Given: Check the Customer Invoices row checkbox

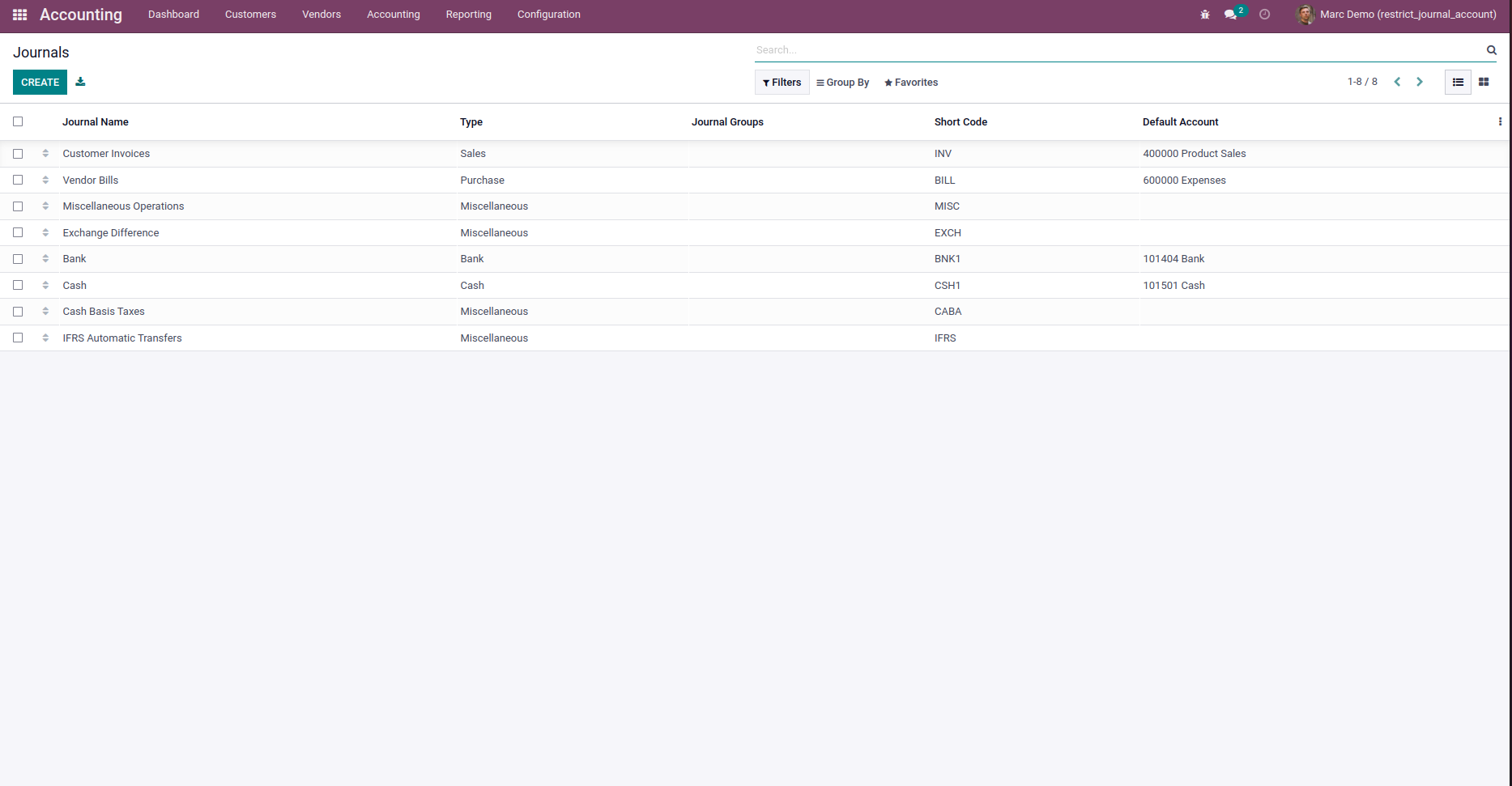Looking at the screenshot, I should [18, 154].
